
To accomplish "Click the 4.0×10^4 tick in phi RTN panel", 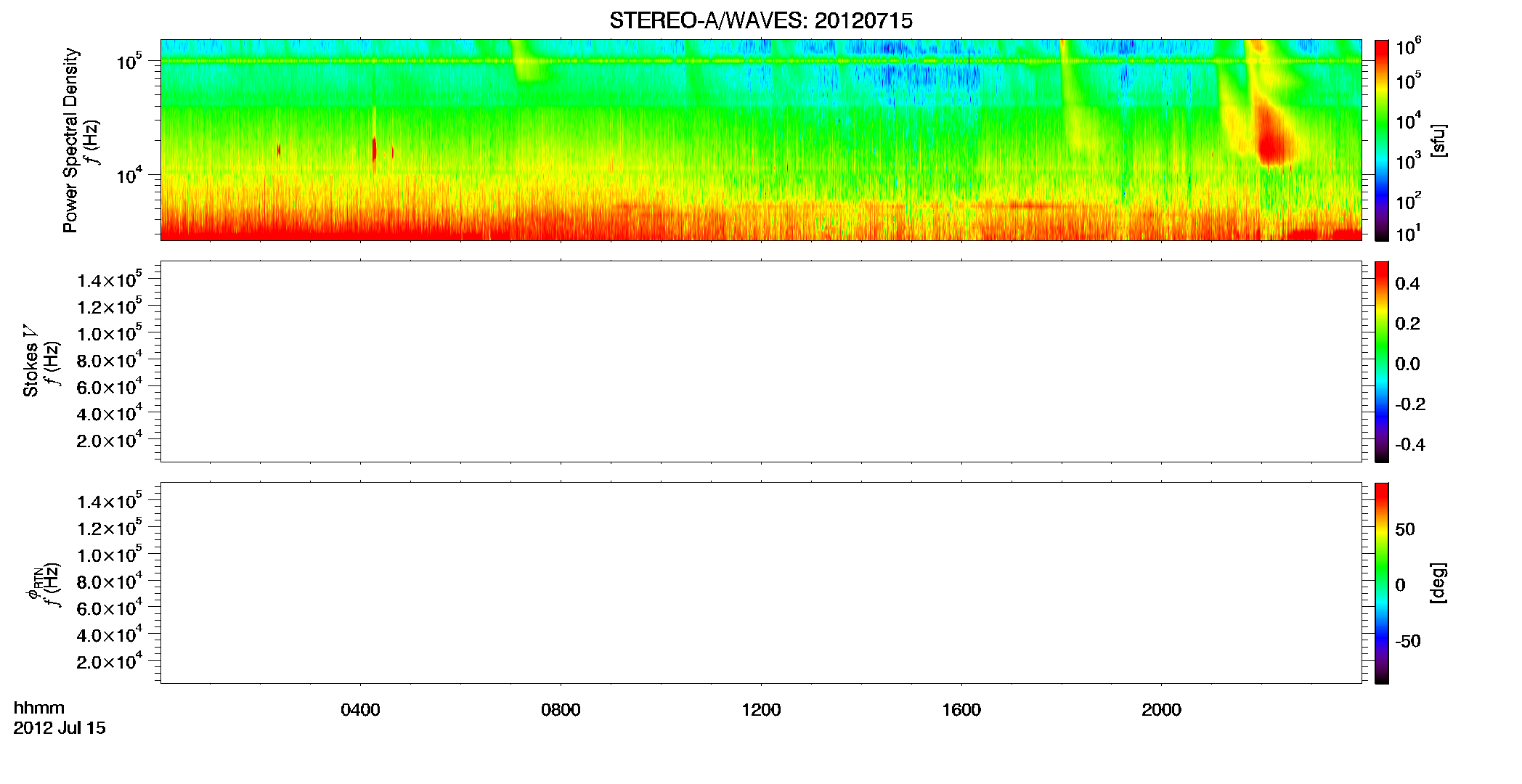I will (x=109, y=634).
